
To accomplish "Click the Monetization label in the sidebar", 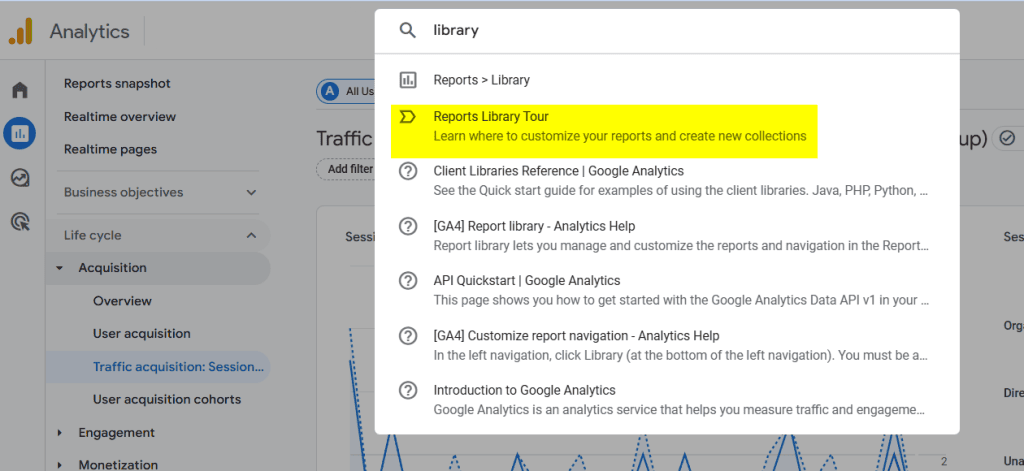I will click(118, 465).
